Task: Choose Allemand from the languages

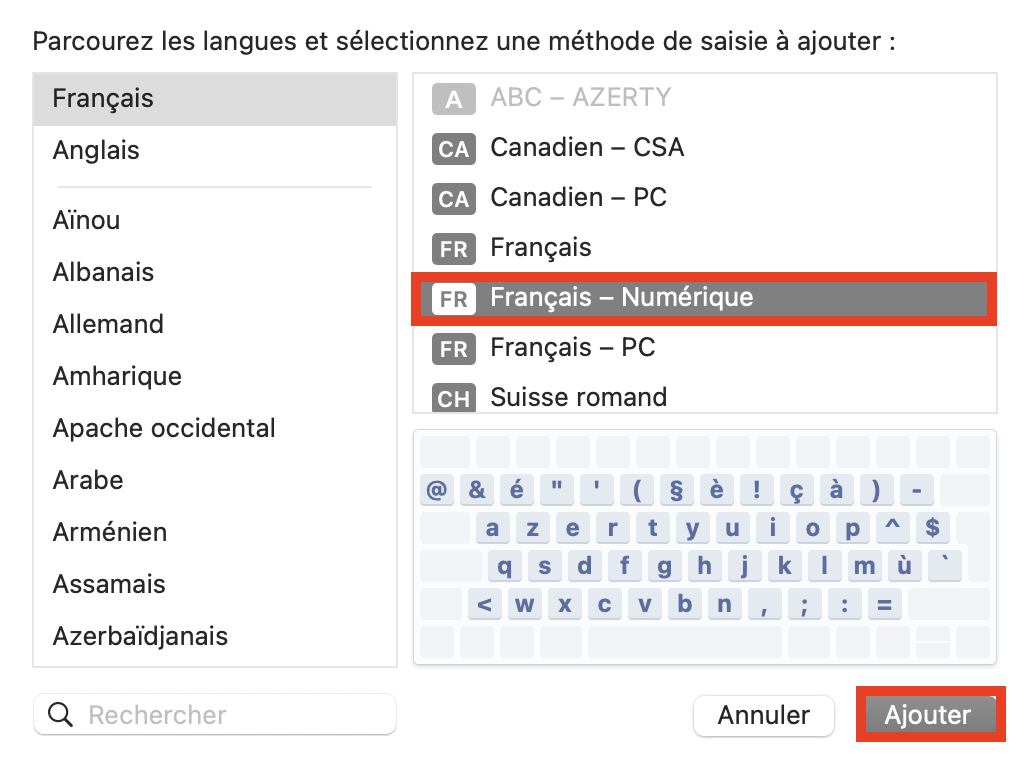Action: point(108,324)
